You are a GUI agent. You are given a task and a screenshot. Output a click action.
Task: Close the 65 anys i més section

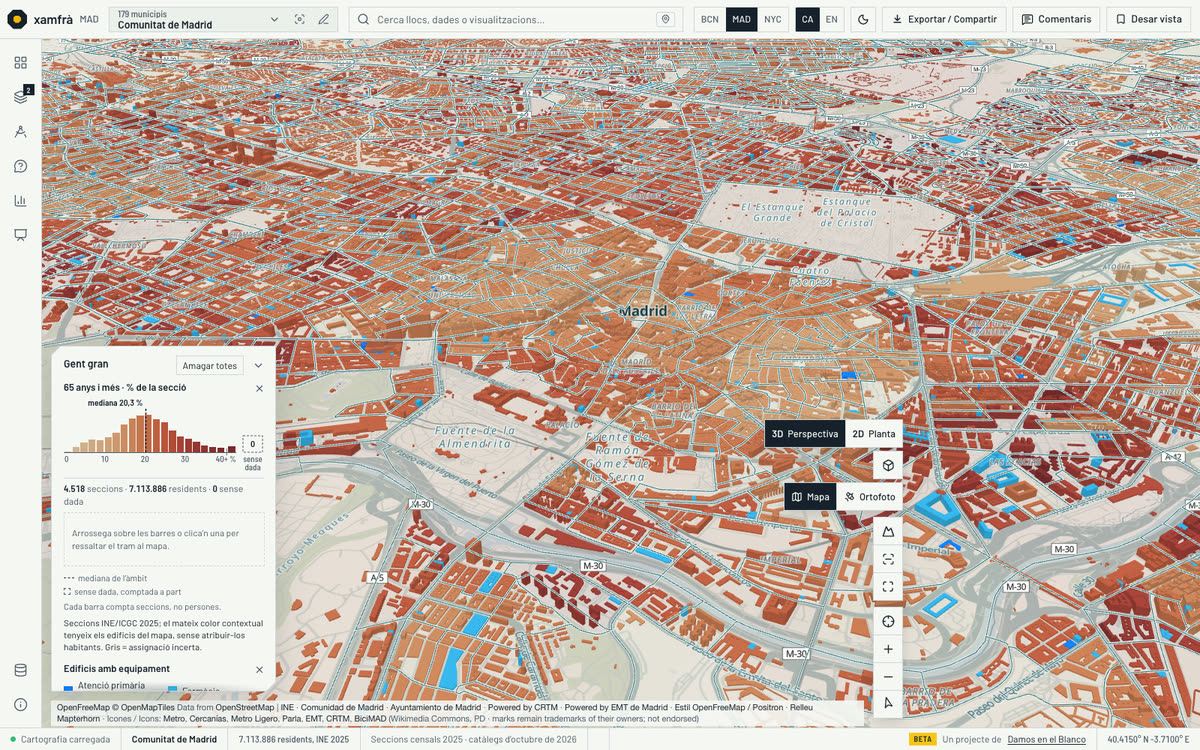(x=259, y=388)
